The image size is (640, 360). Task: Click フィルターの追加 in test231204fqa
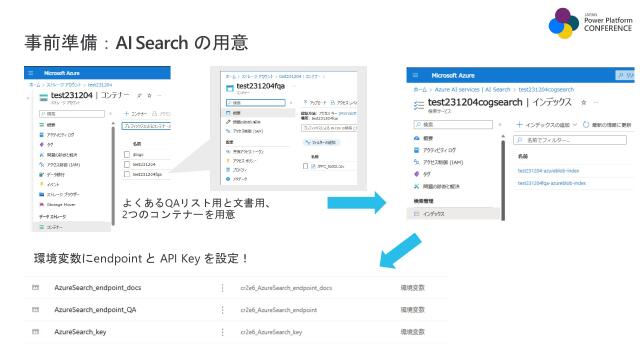pyautogui.click(x=321, y=142)
